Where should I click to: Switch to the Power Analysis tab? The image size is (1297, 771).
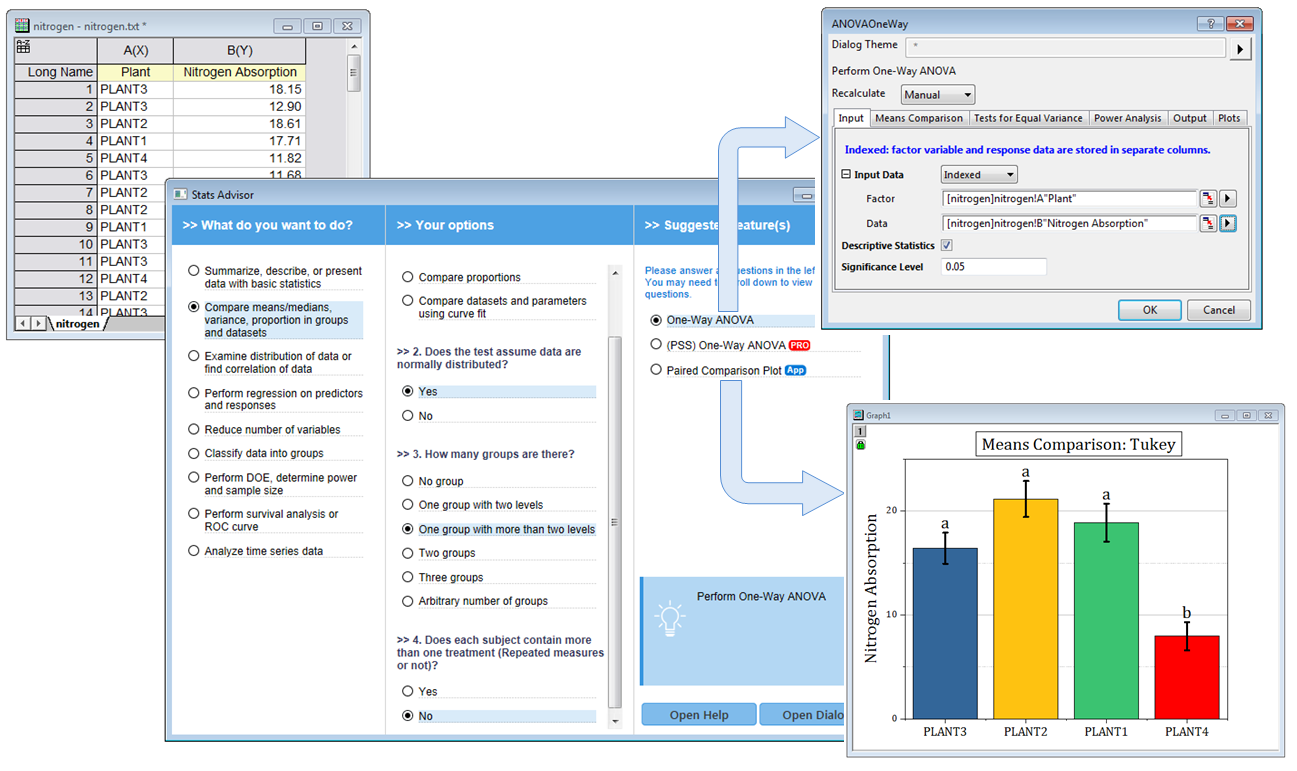click(1127, 118)
